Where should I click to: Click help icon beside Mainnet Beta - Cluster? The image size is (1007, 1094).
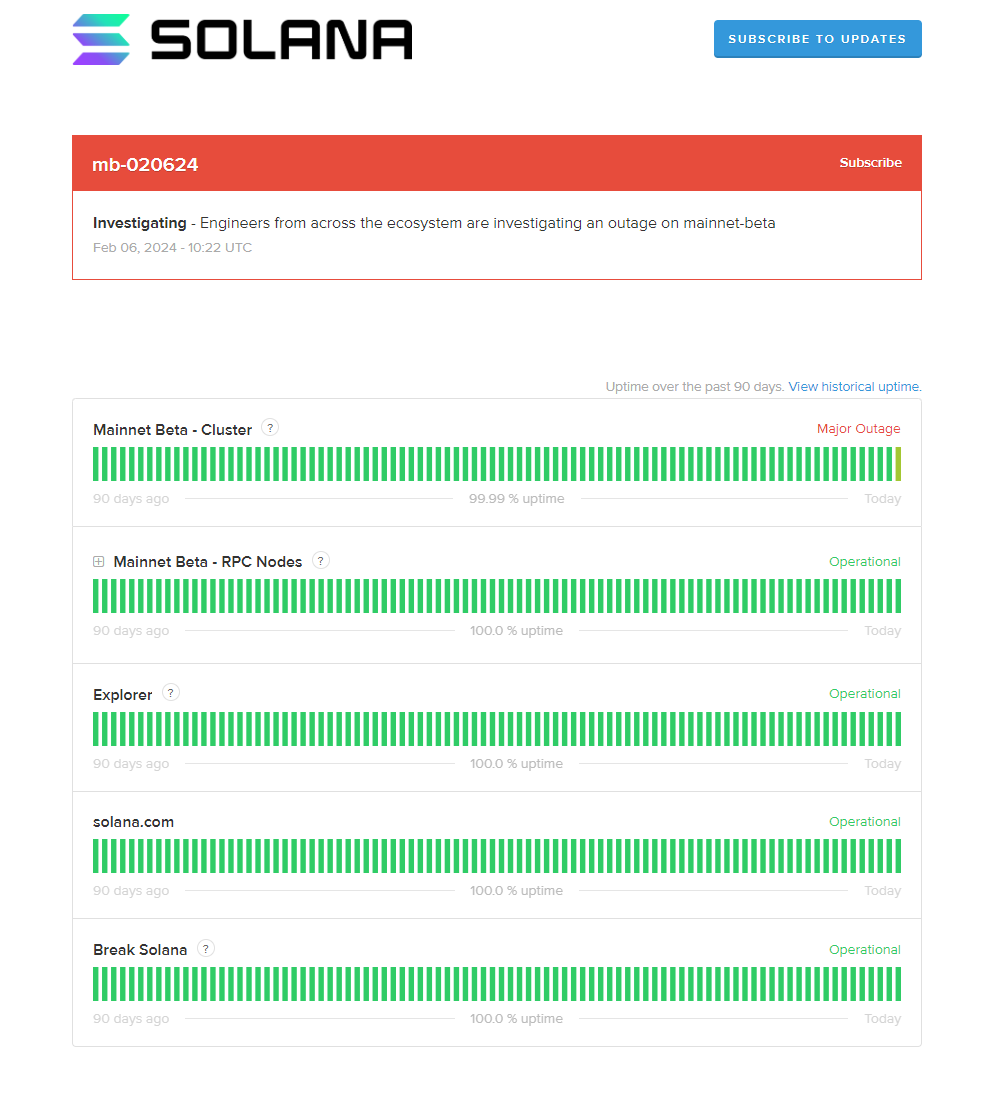pos(270,428)
